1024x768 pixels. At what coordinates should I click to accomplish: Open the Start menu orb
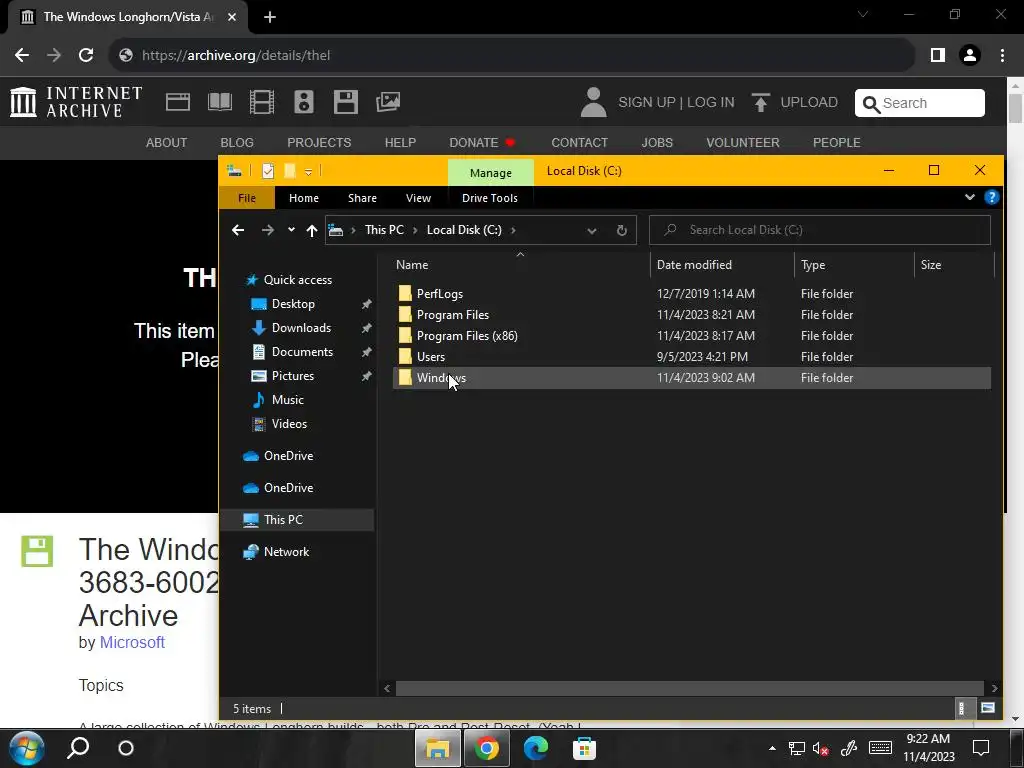coord(27,748)
